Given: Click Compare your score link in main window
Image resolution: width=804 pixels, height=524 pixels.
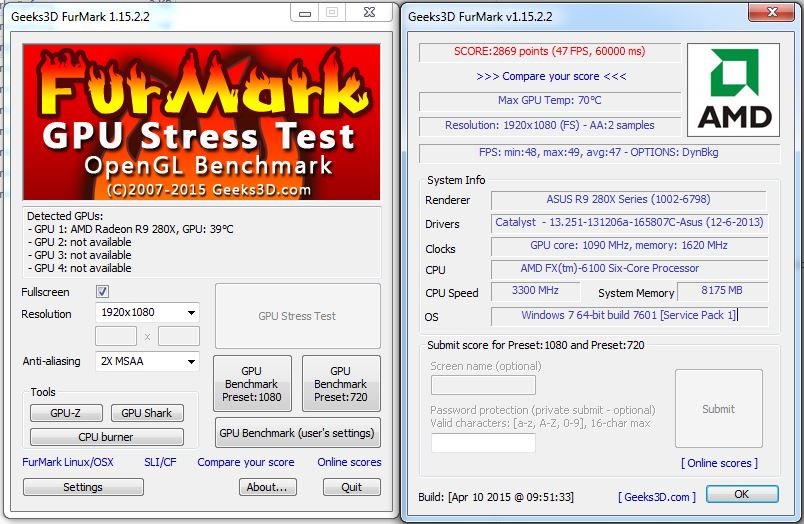Looking at the screenshot, I should tap(246, 462).
